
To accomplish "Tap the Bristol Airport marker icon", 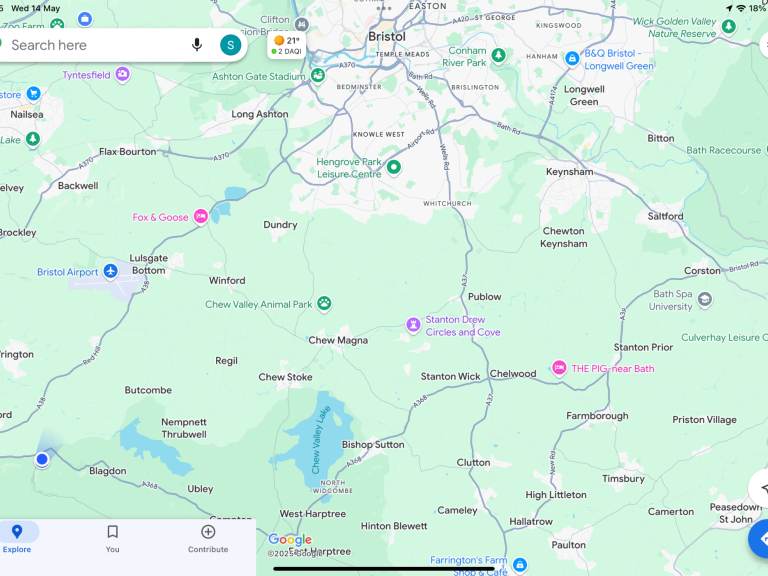I will point(110,271).
